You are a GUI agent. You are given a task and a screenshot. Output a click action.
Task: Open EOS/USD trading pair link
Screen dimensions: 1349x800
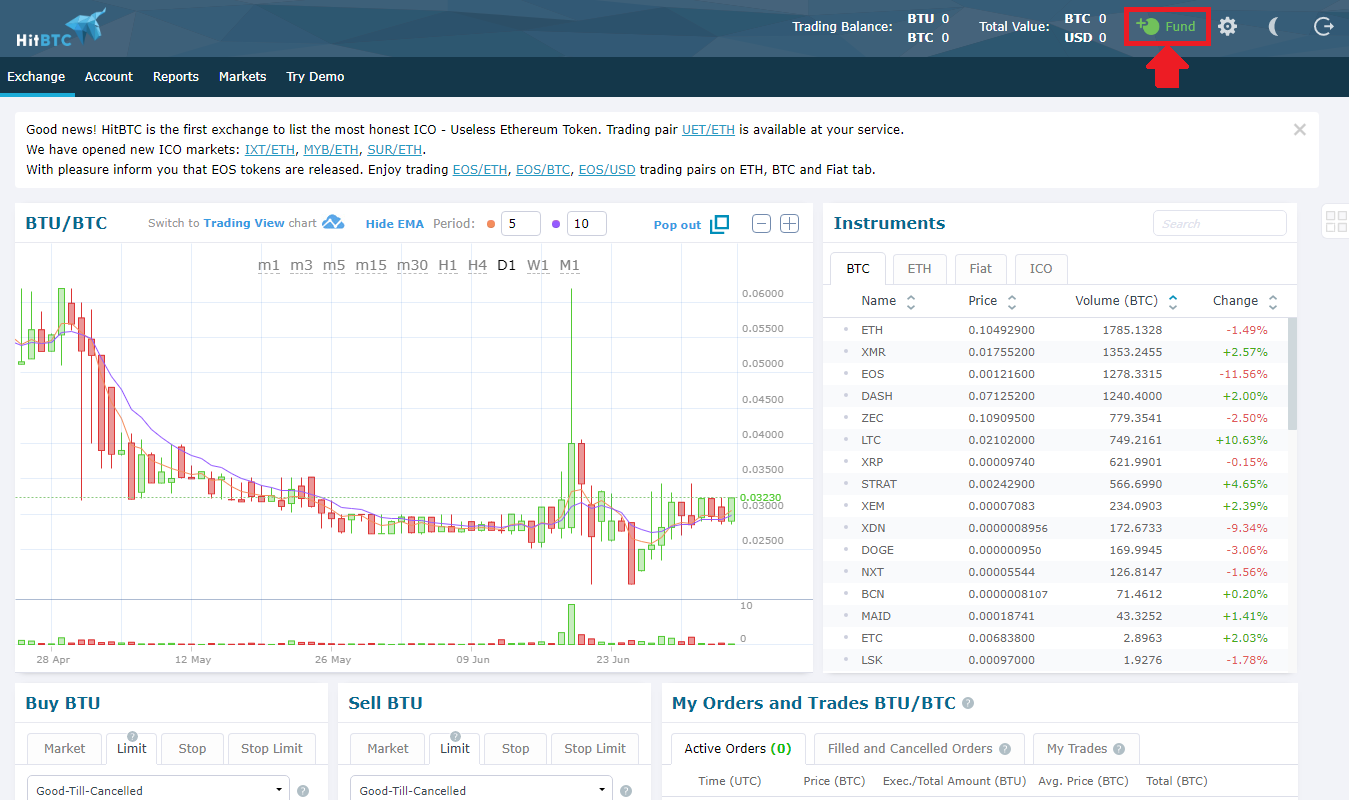tap(607, 170)
